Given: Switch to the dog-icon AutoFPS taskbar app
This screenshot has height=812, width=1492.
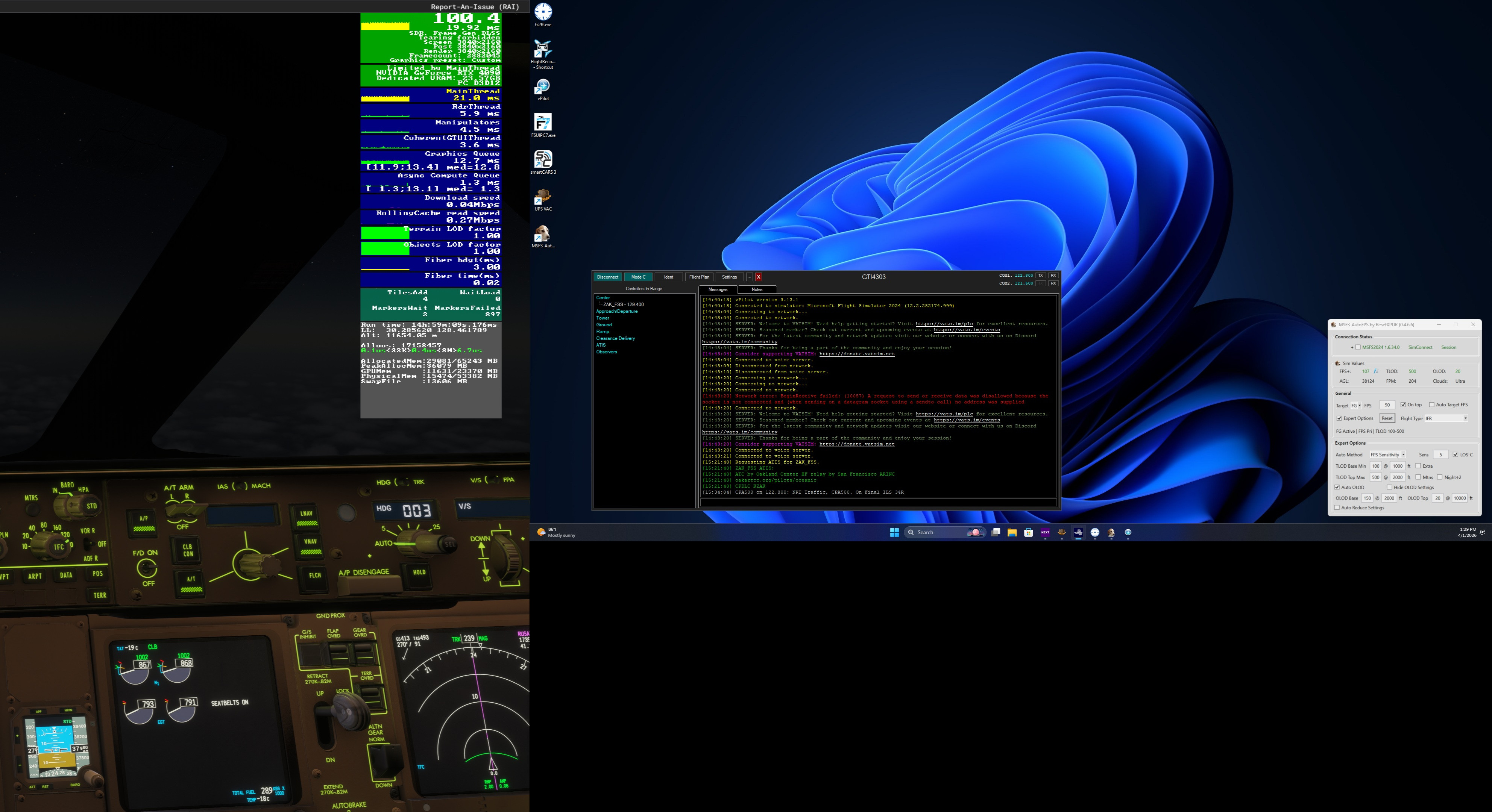Looking at the screenshot, I should (x=1111, y=532).
